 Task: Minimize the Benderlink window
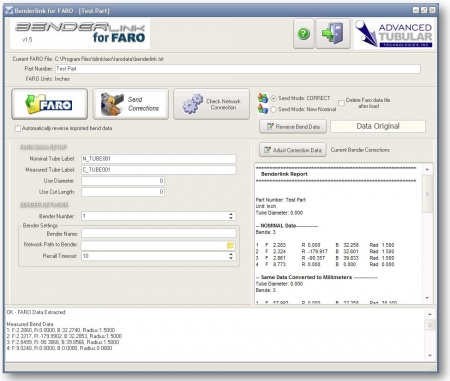coord(416,10)
